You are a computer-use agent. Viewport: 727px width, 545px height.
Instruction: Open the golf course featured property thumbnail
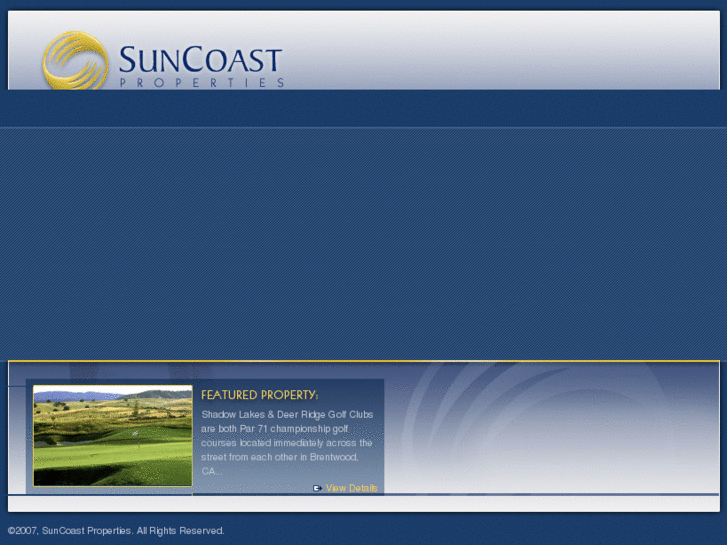(x=113, y=436)
